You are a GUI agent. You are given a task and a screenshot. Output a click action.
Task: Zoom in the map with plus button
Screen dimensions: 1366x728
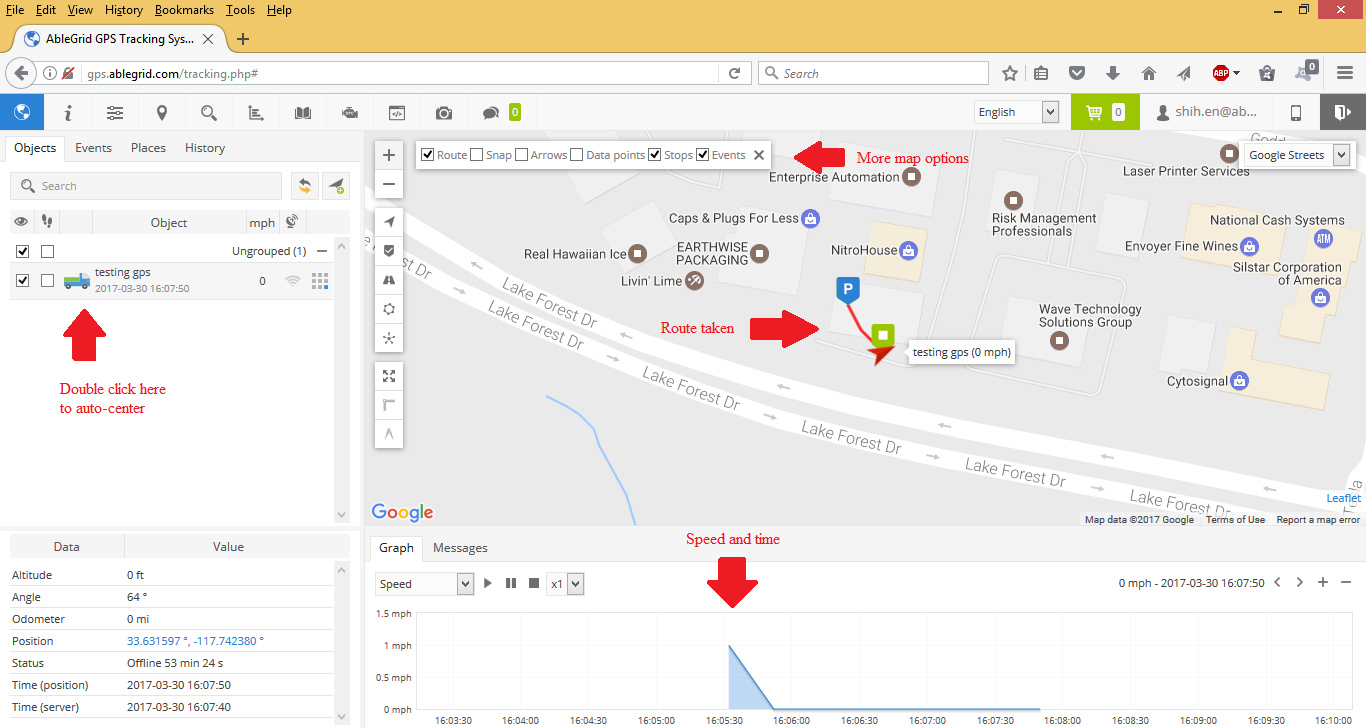pos(389,154)
